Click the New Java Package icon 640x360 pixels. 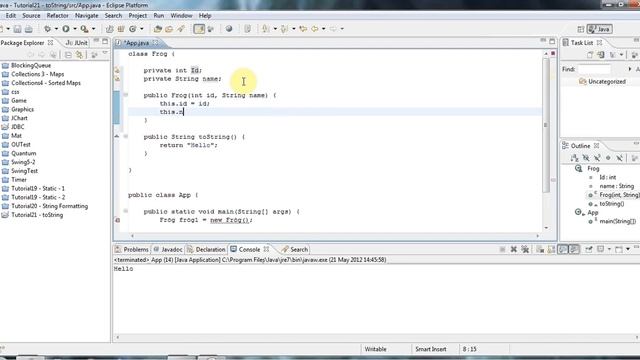click(121, 29)
